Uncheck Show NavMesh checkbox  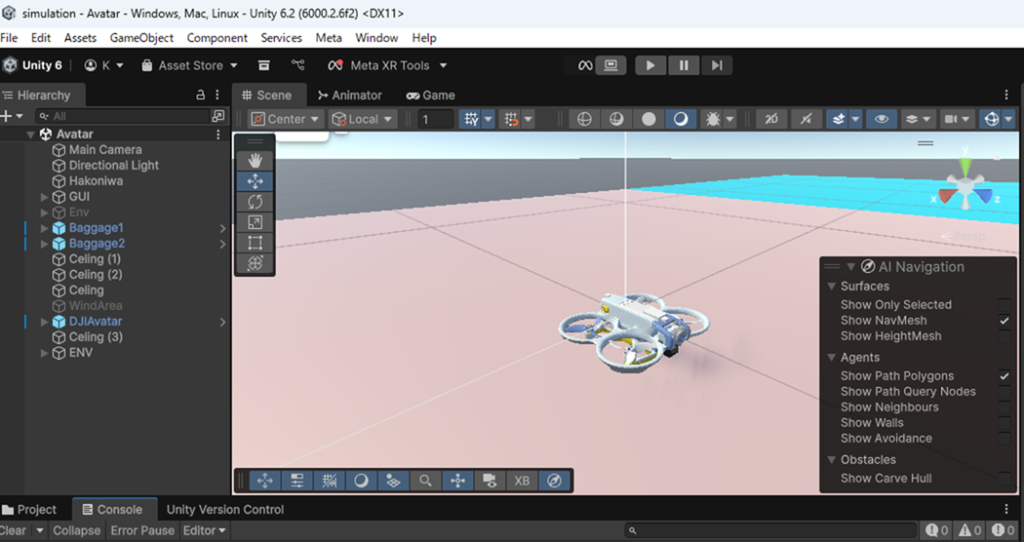click(1004, 321)
